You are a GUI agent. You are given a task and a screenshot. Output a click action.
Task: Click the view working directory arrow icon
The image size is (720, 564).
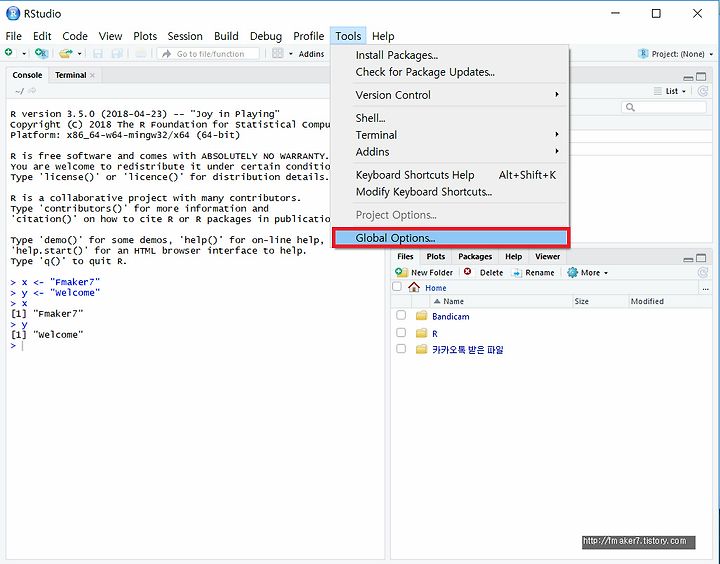32,91
